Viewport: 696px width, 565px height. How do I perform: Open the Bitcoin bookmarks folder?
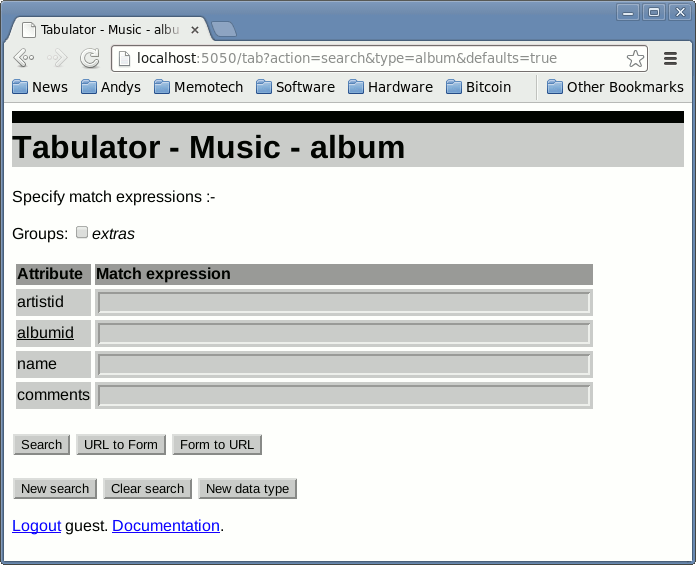(478, 87)
